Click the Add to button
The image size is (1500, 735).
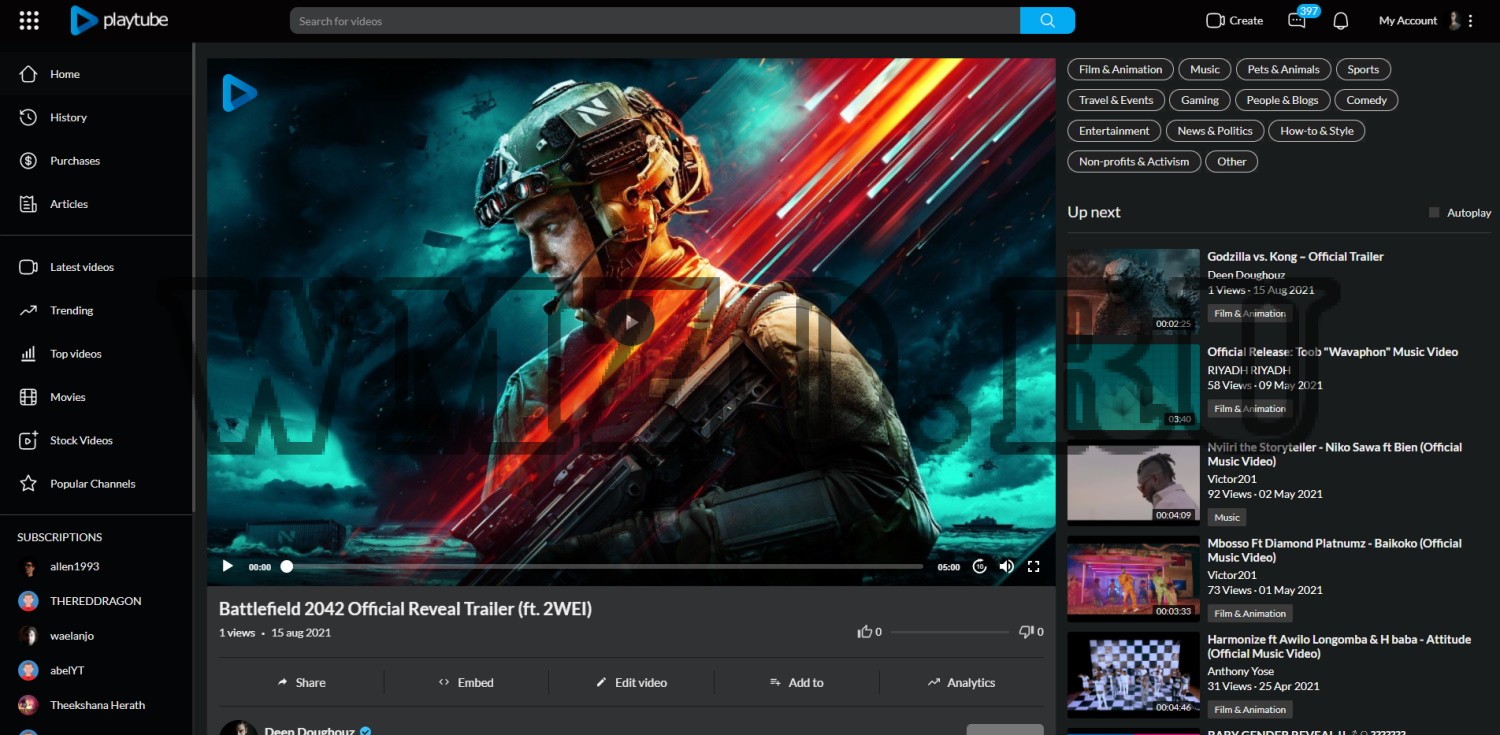point(796,683)
